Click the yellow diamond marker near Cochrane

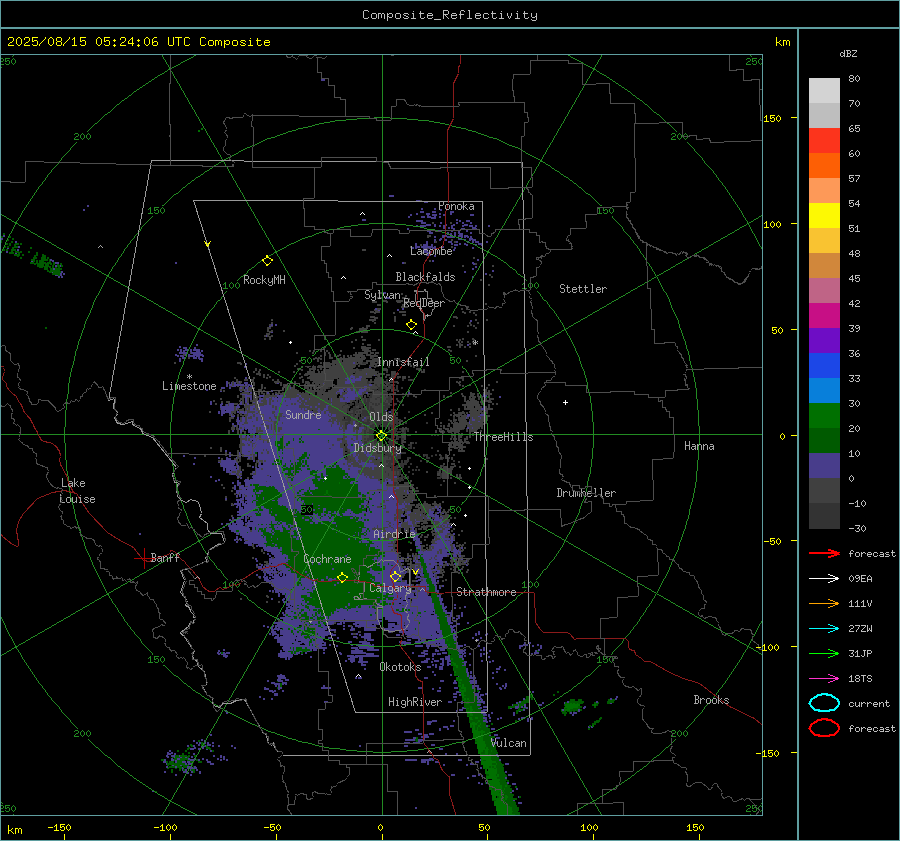(x=342, y=577)
